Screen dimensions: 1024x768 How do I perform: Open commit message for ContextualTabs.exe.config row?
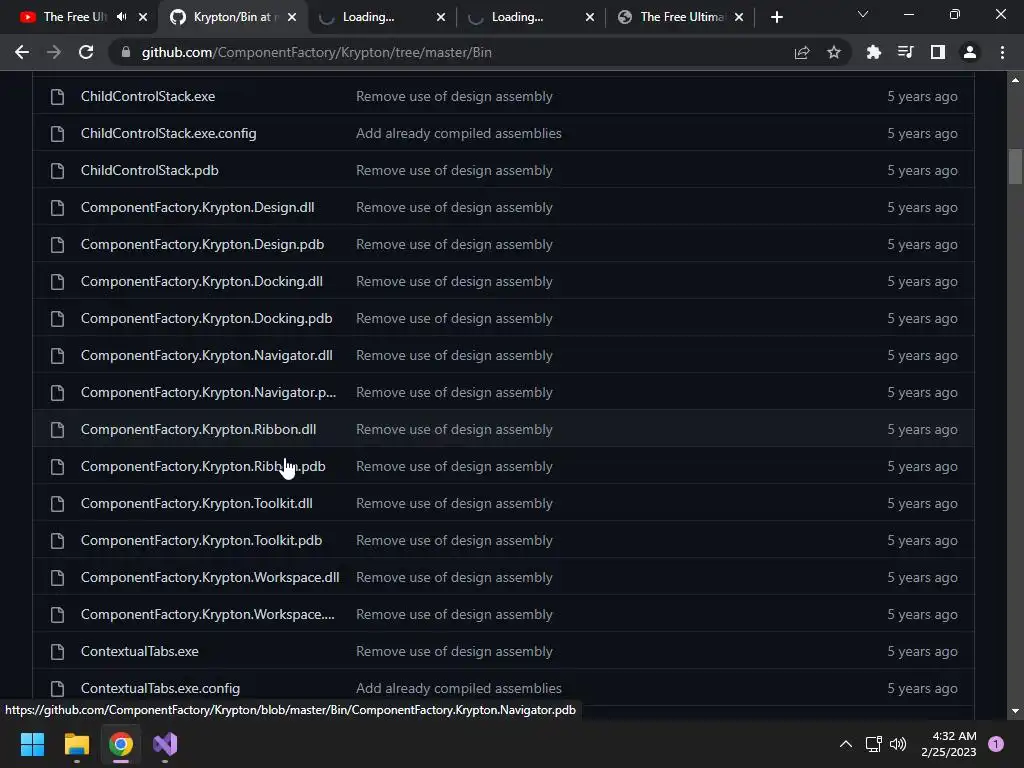coord(458,688)
